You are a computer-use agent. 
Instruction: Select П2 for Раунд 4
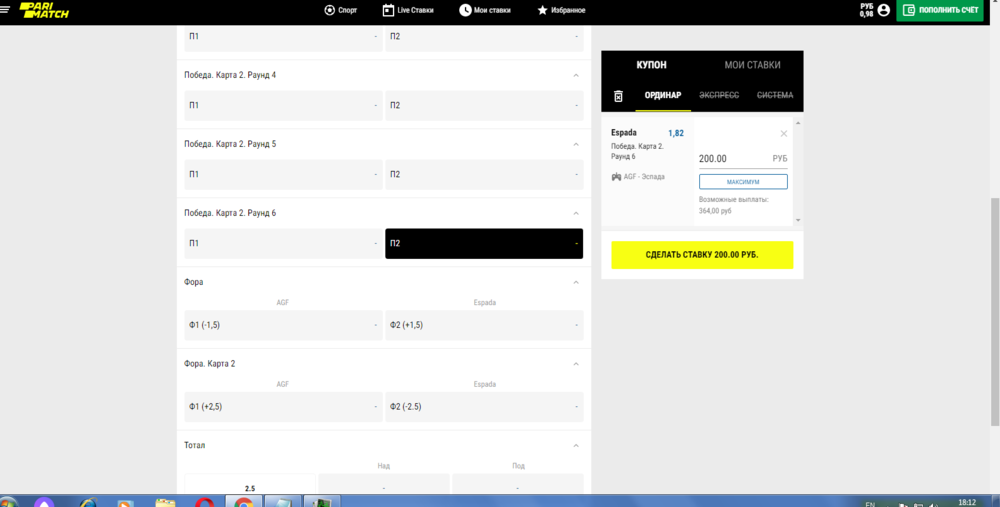coord(484,105)
